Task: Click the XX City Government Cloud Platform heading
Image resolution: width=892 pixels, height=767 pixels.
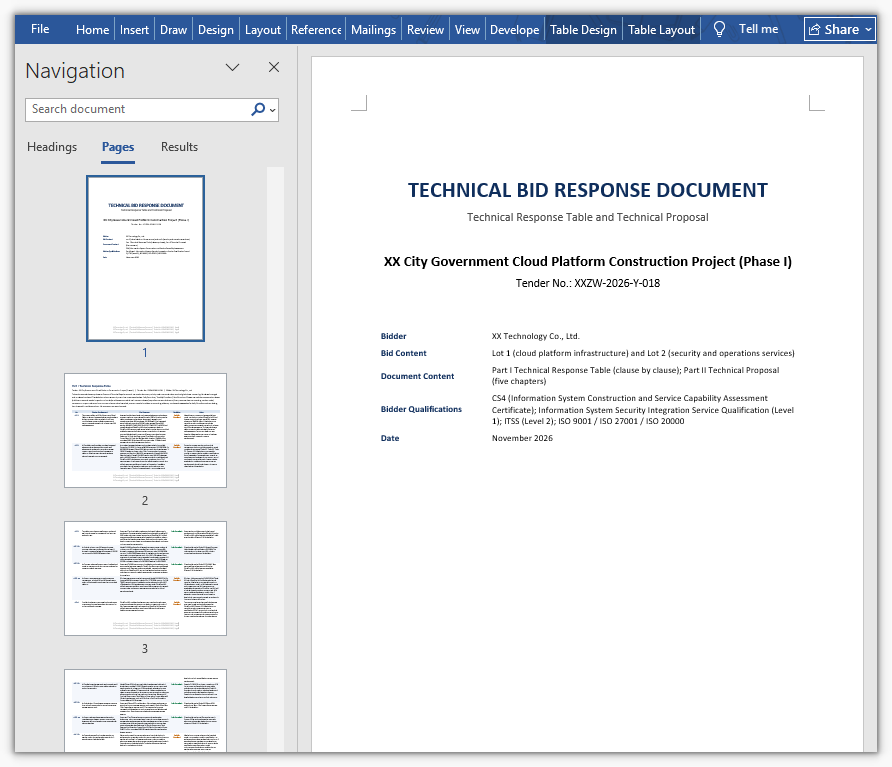Action: point(588,262)
